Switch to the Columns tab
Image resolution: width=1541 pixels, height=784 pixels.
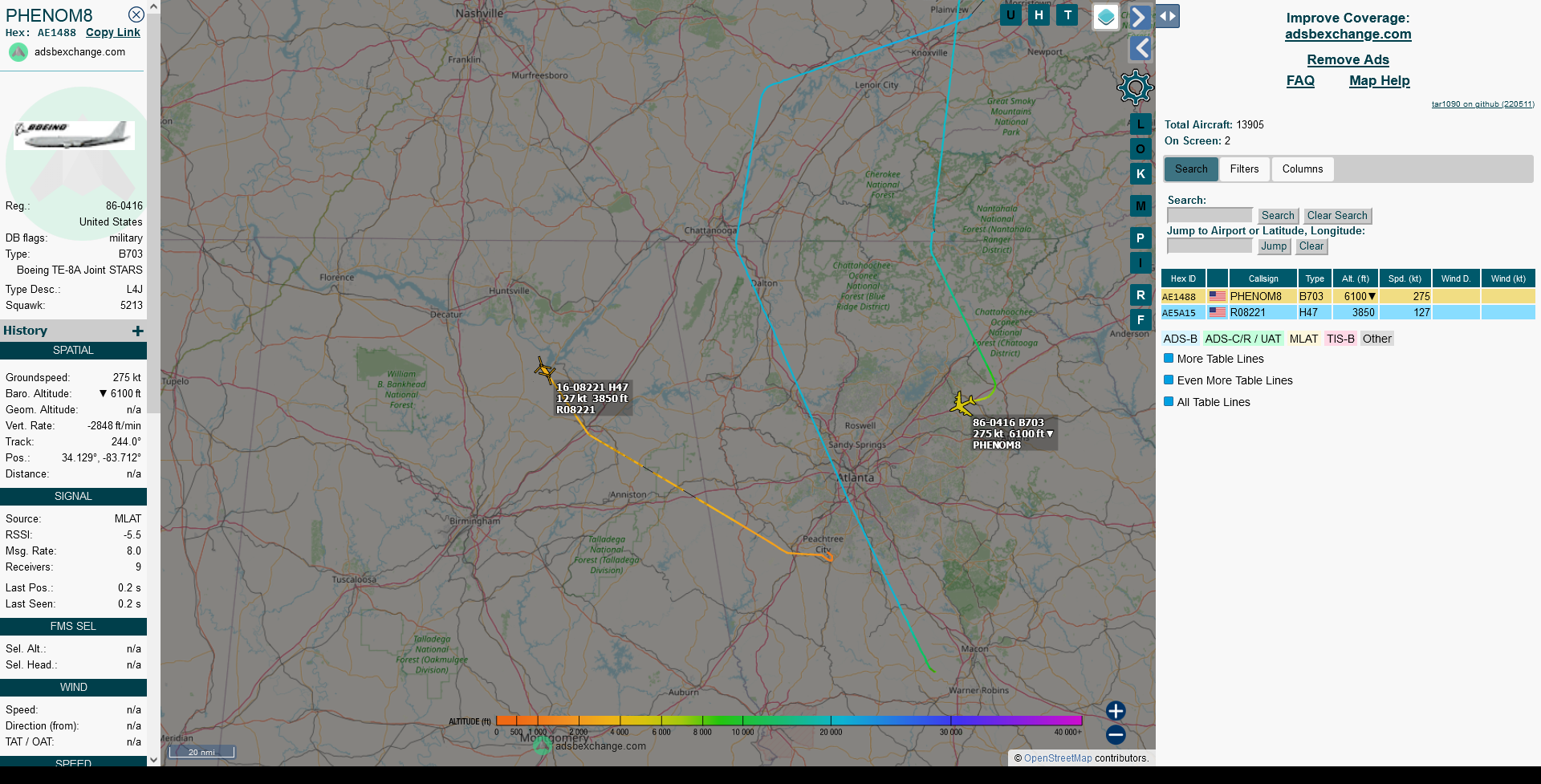tap(1302, 169)
